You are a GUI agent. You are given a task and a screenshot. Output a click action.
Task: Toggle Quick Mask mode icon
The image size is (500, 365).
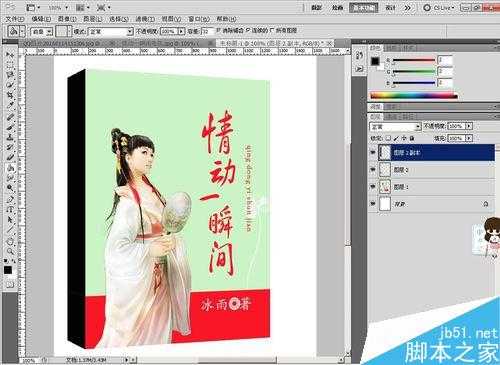[10, 284]
